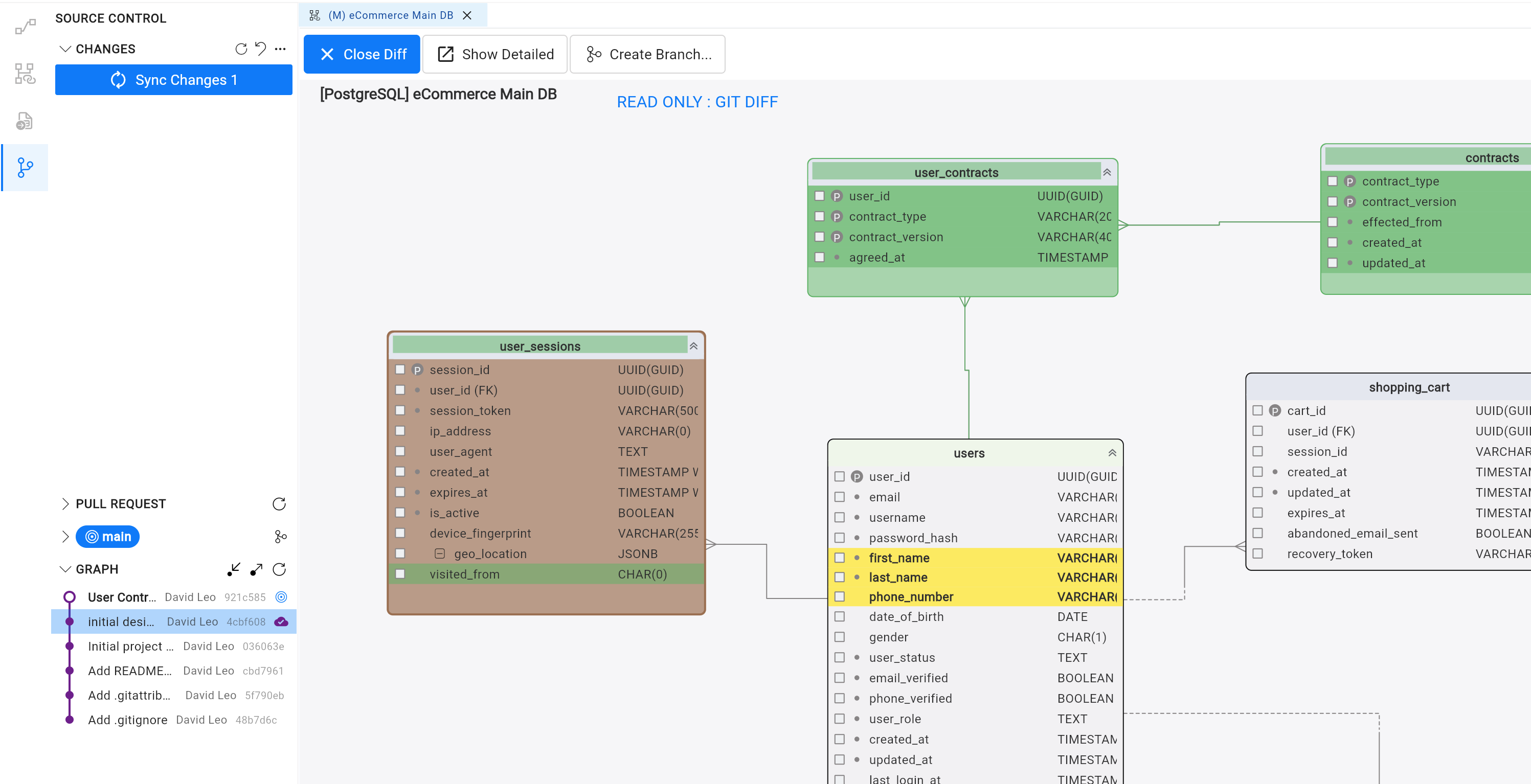The height and width of the screenshot is (784, 1531).
Task: Select the eCommerce Main DB tab
Action: [x=392, y=15]
